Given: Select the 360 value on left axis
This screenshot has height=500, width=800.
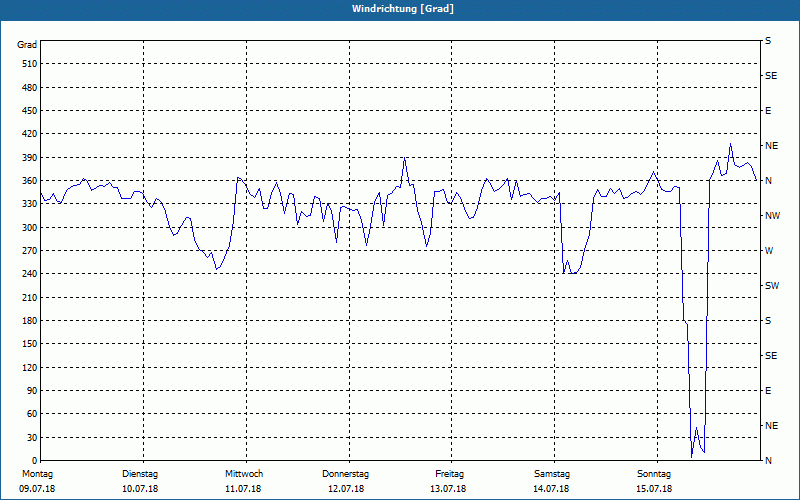Looking at the screenshot, I should point(30,181).
